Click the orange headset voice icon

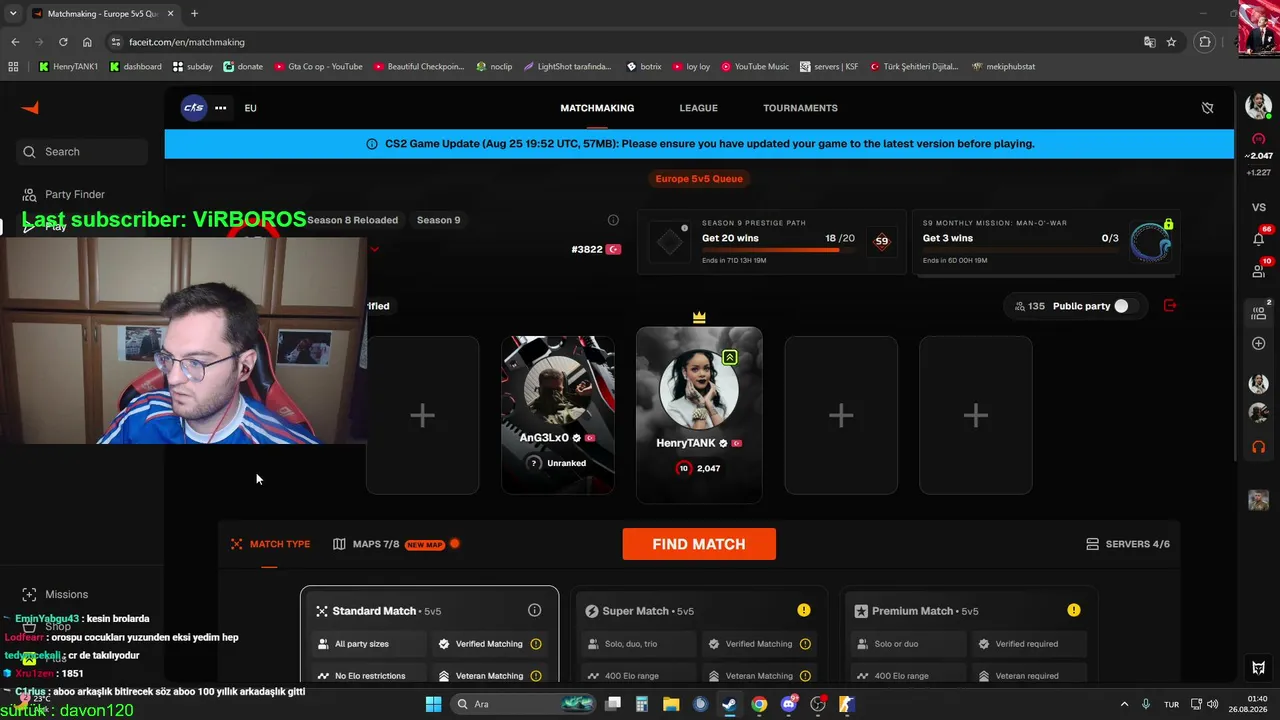click(x=1258, y=446)
